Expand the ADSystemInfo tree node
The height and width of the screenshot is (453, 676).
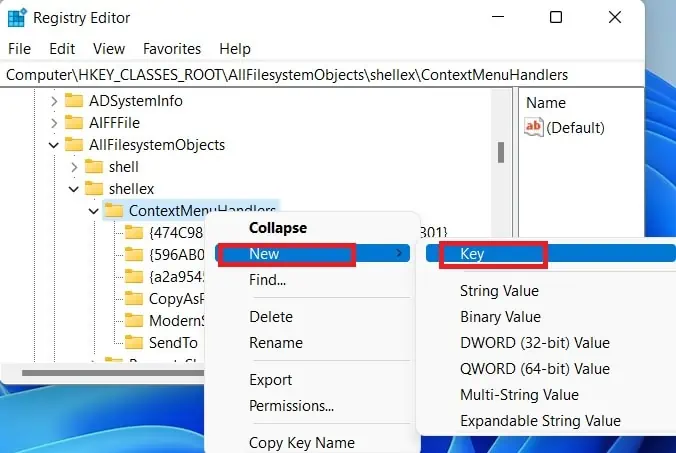[x=54, y=101]
